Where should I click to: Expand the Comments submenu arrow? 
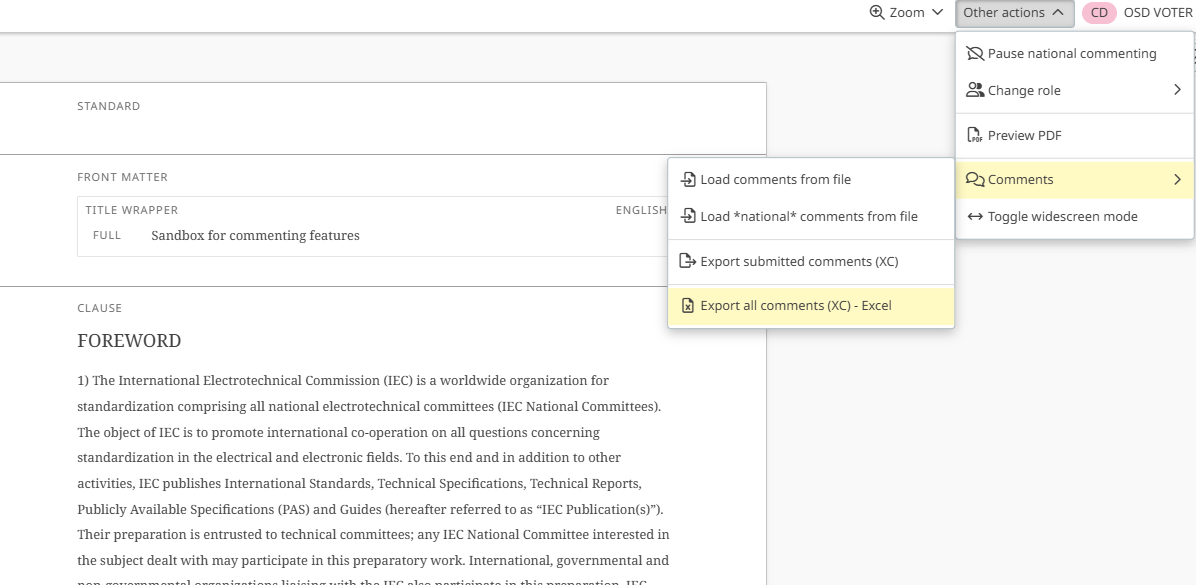click(1177, 180)
